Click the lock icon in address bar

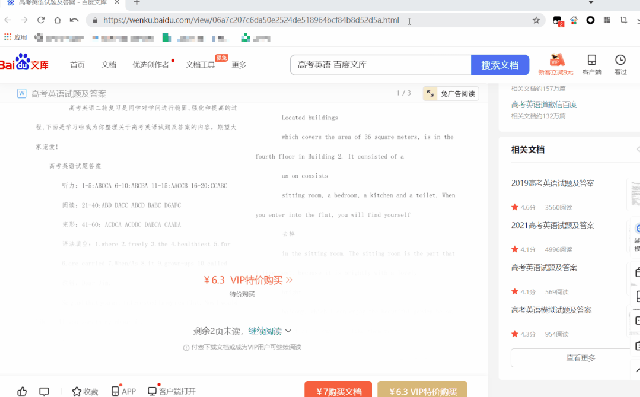(95, 20)
